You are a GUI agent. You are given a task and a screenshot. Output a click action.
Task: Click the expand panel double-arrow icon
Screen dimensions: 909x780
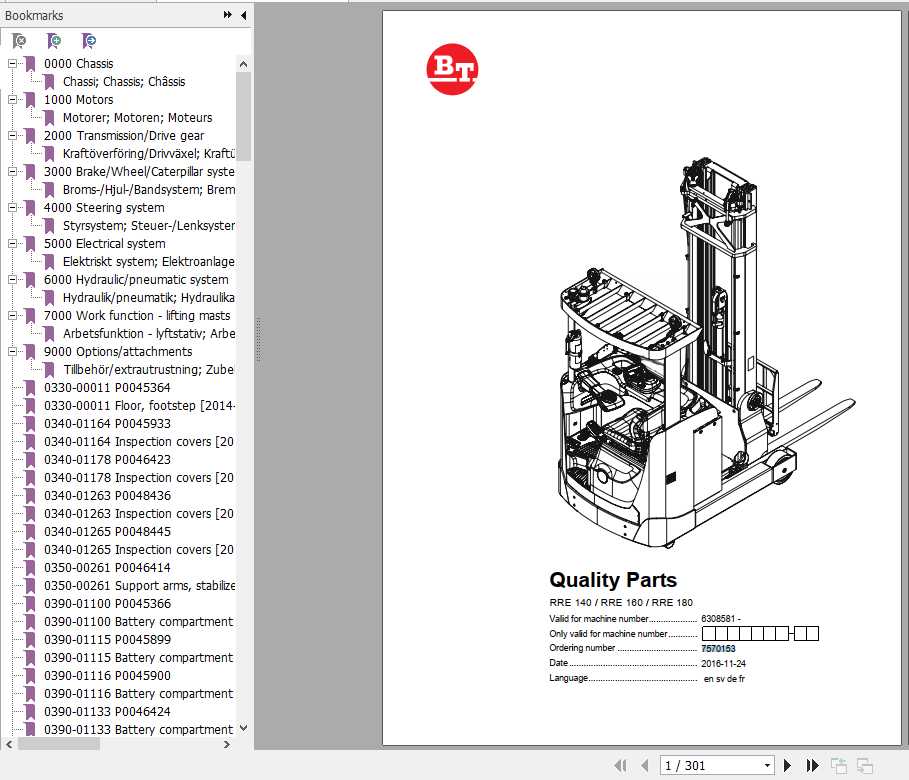click(228, 15)
